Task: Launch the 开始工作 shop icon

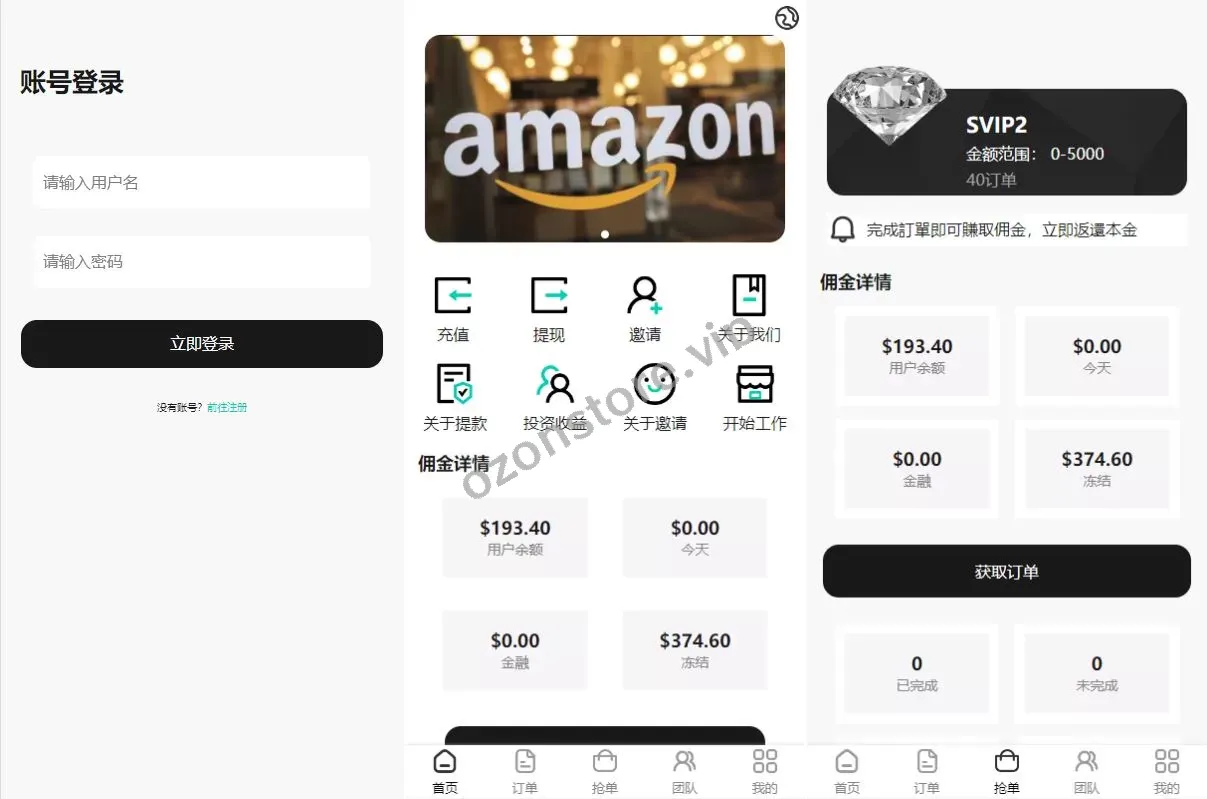Action: click(x=755, y=384)
